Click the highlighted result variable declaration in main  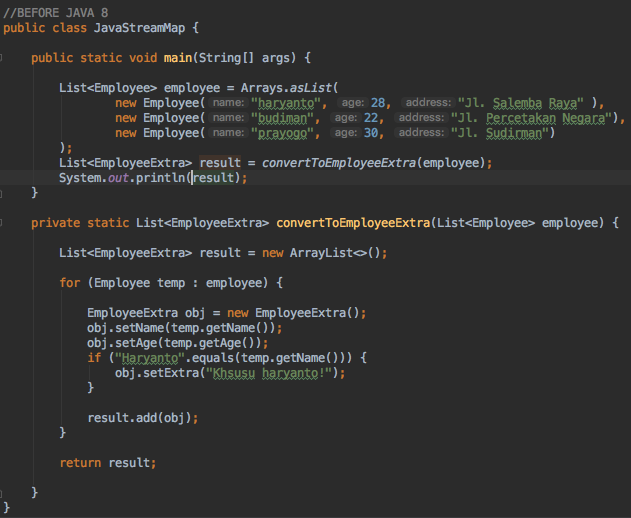(x=220, y=163)
